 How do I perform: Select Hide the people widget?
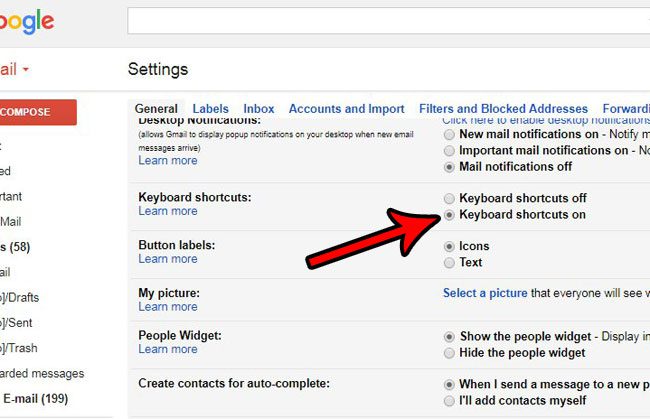click(x=450, y=353)
